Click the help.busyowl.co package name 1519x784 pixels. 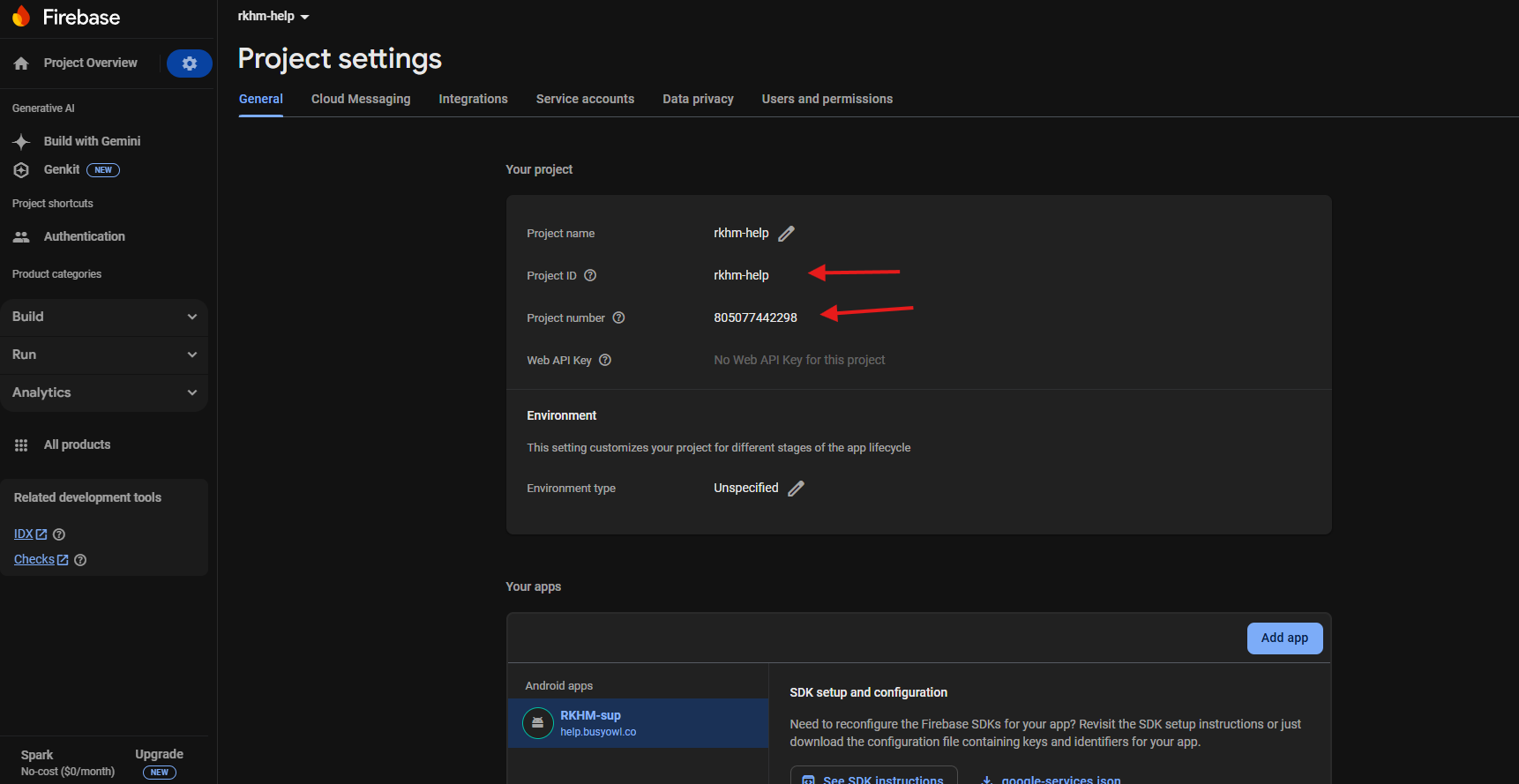598,732
